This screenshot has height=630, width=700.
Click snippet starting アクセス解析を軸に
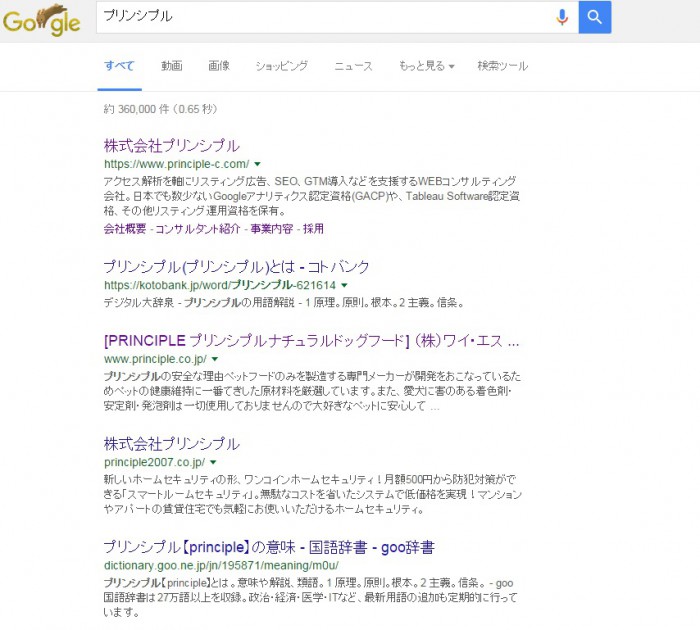pyautogui.click(x=312, y=196)
